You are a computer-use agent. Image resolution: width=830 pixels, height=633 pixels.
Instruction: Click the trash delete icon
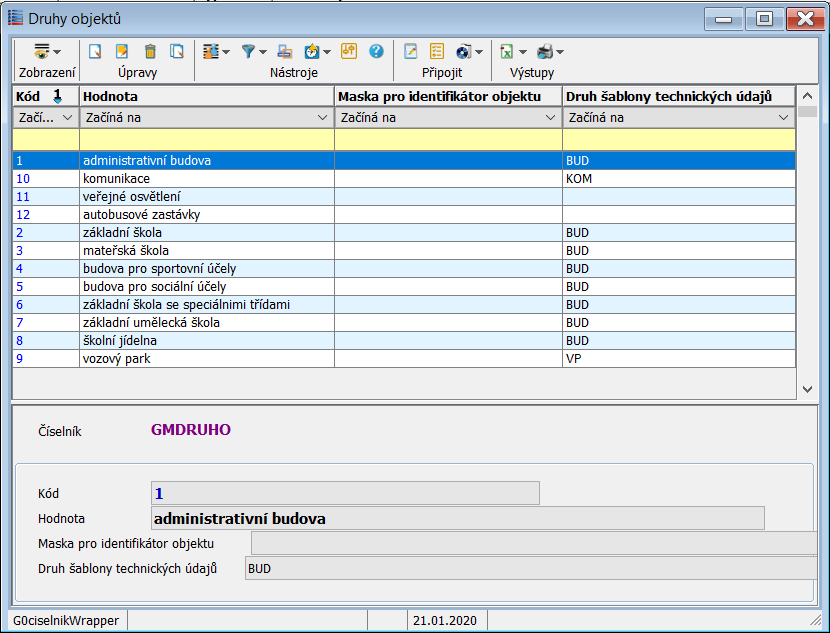150,51
